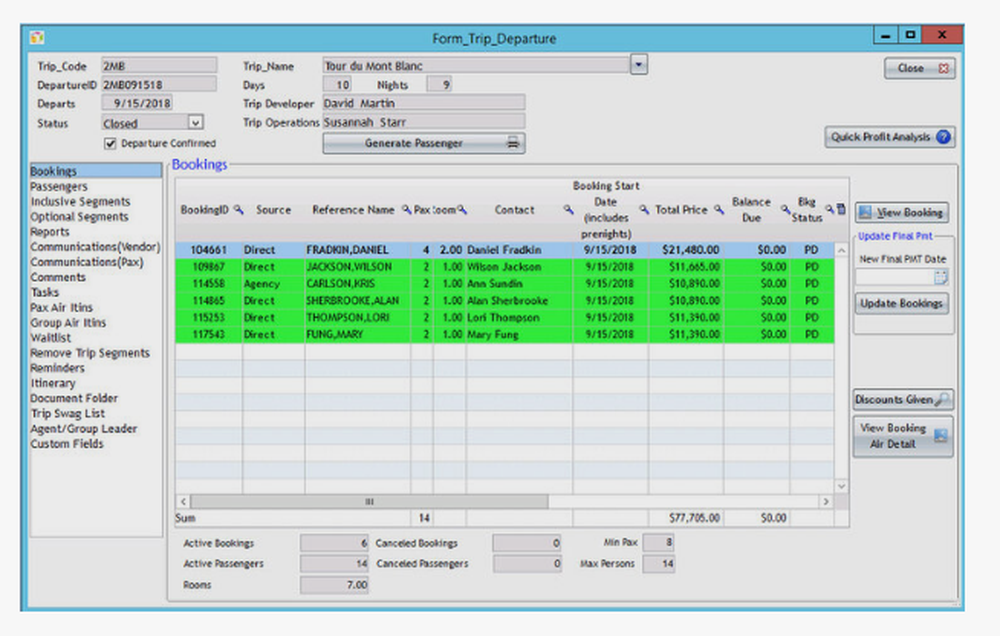Screen dimensions: 1000x636
Task: Click the search icon beside BookingID column
Action: [239, 209]
